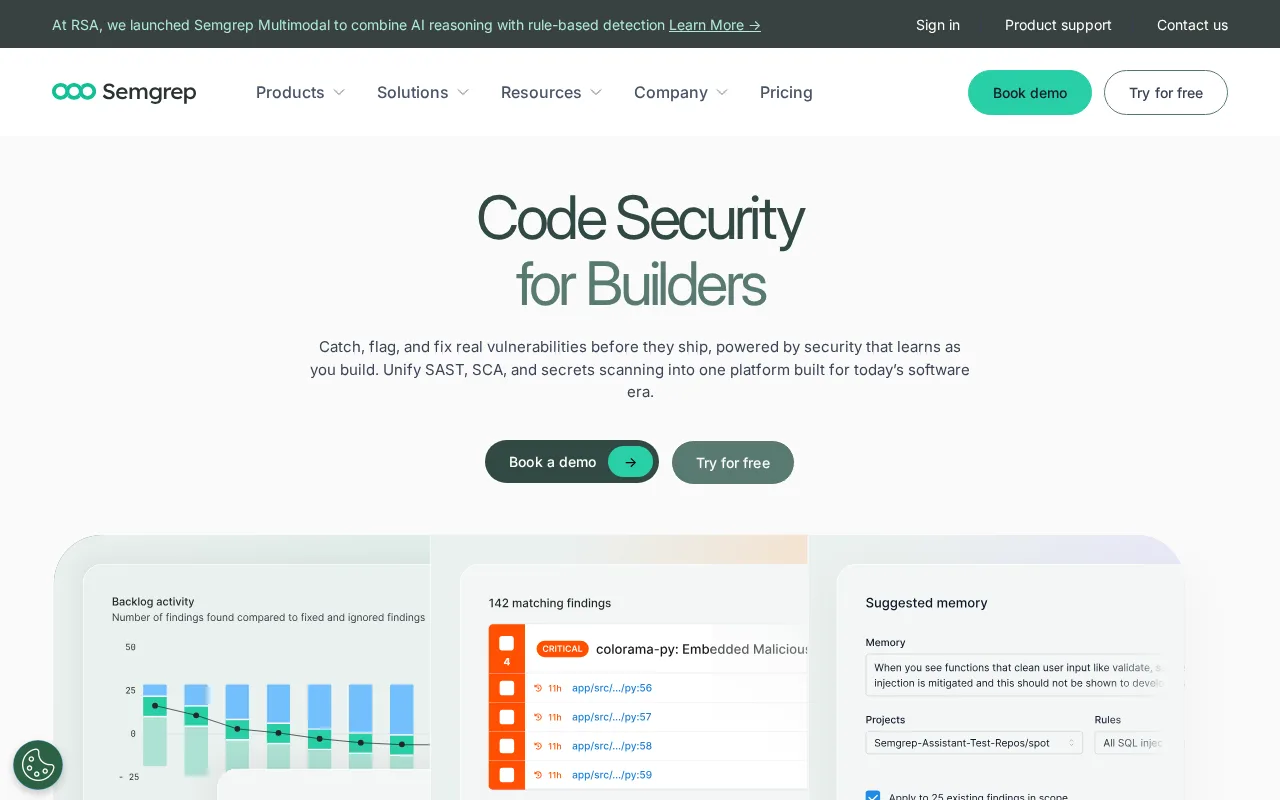Click the clock icon beside app/src/.../py:57

[x=538, y=717]
